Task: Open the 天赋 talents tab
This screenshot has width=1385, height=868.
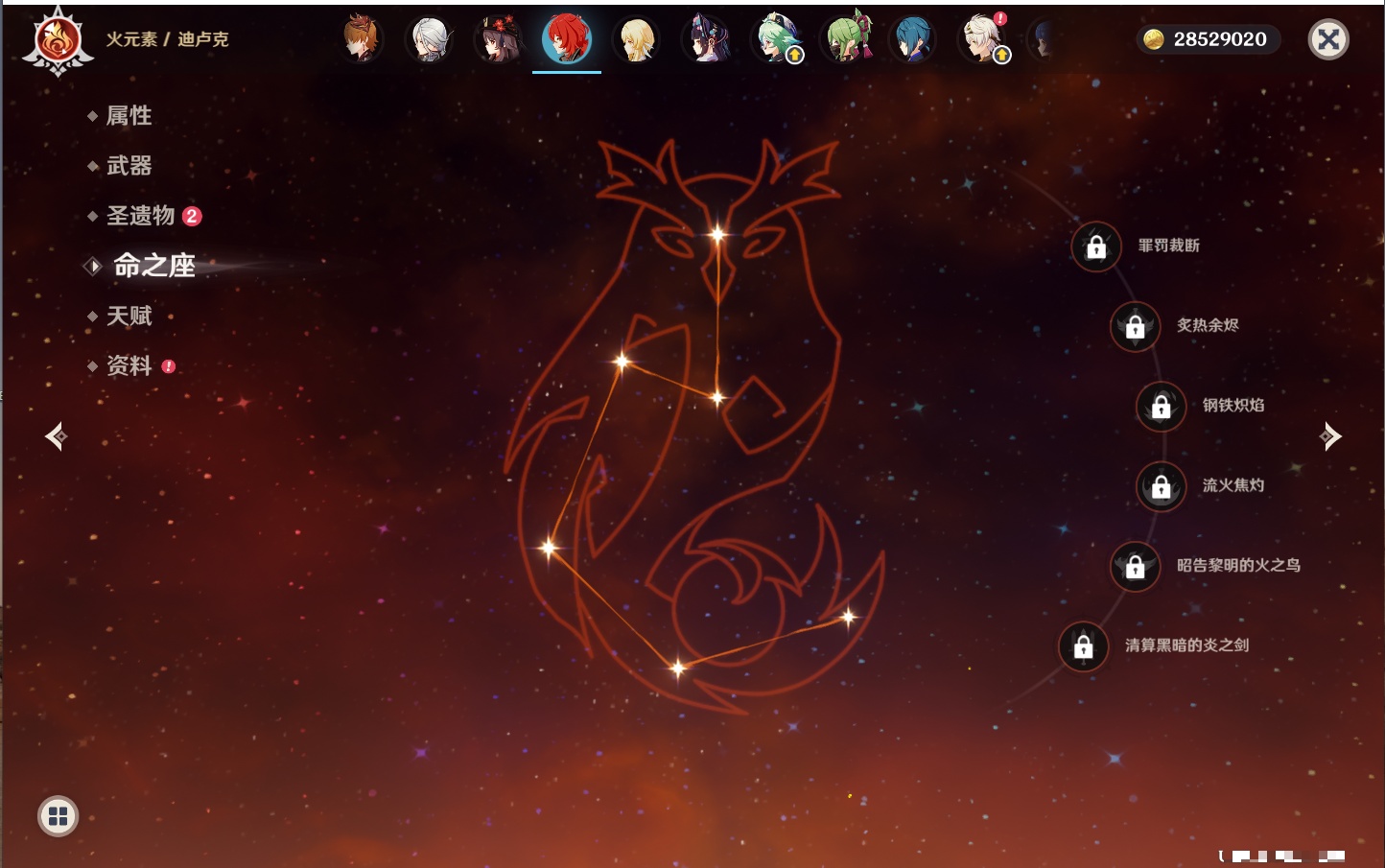Action: [129, 316]
